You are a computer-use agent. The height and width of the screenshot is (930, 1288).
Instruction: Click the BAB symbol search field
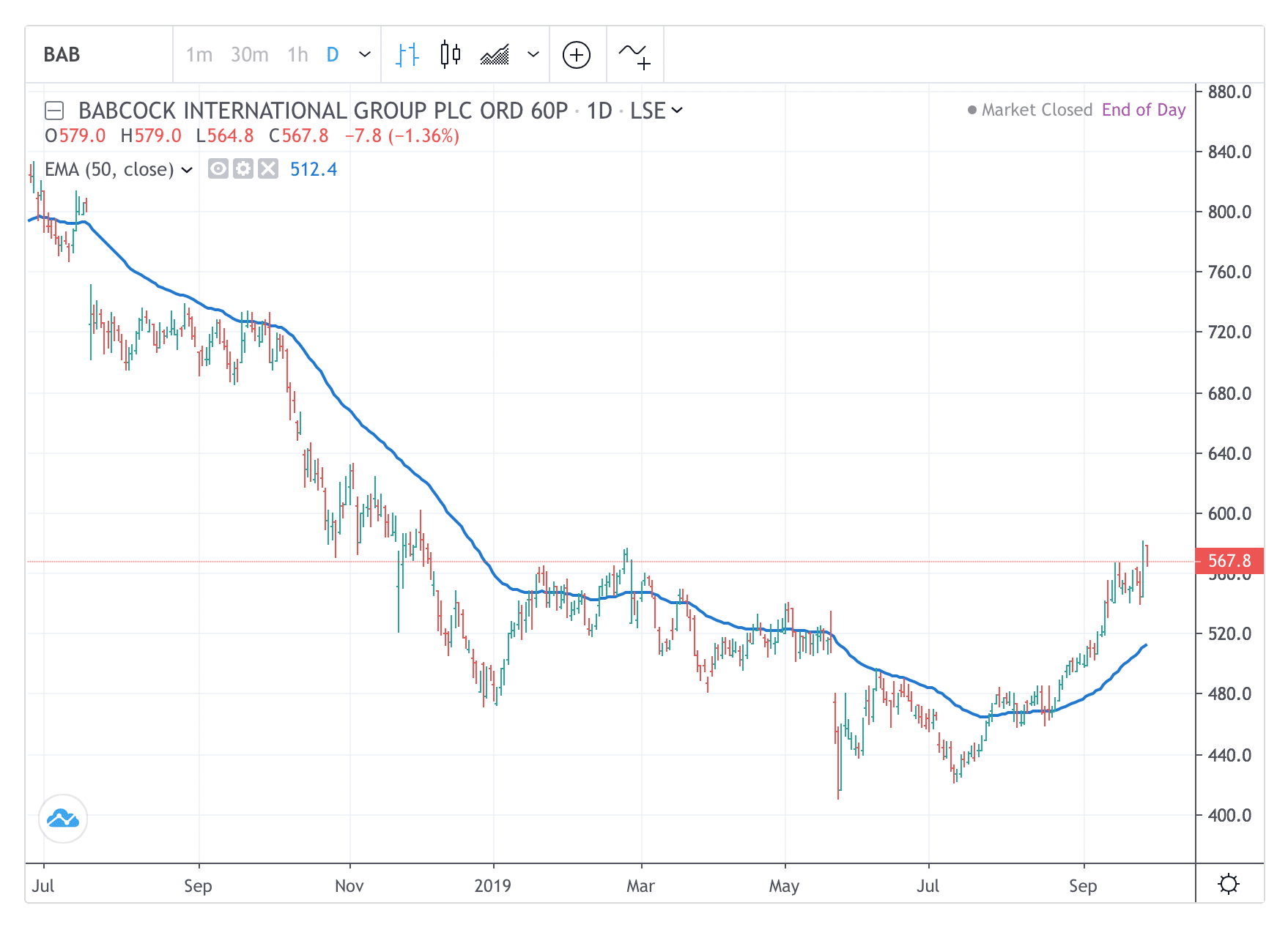pyautogui.click(x=99, y=55)
